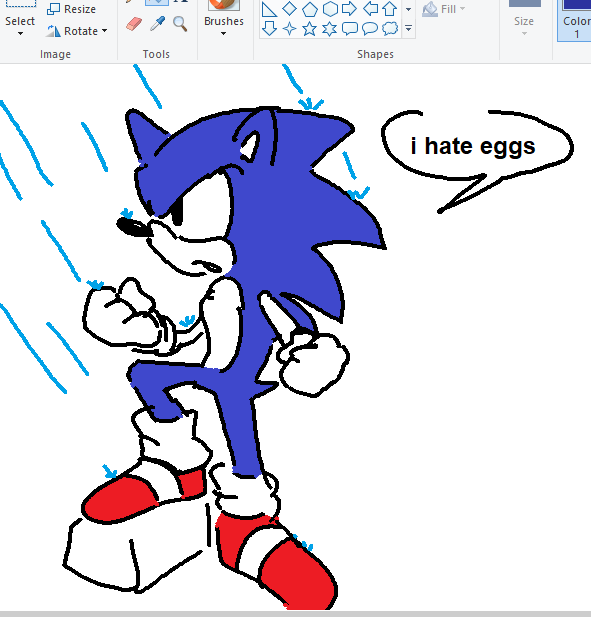Choose the Magnifier zoom tool
Viewport: 591px width, 617px height.
180,24
